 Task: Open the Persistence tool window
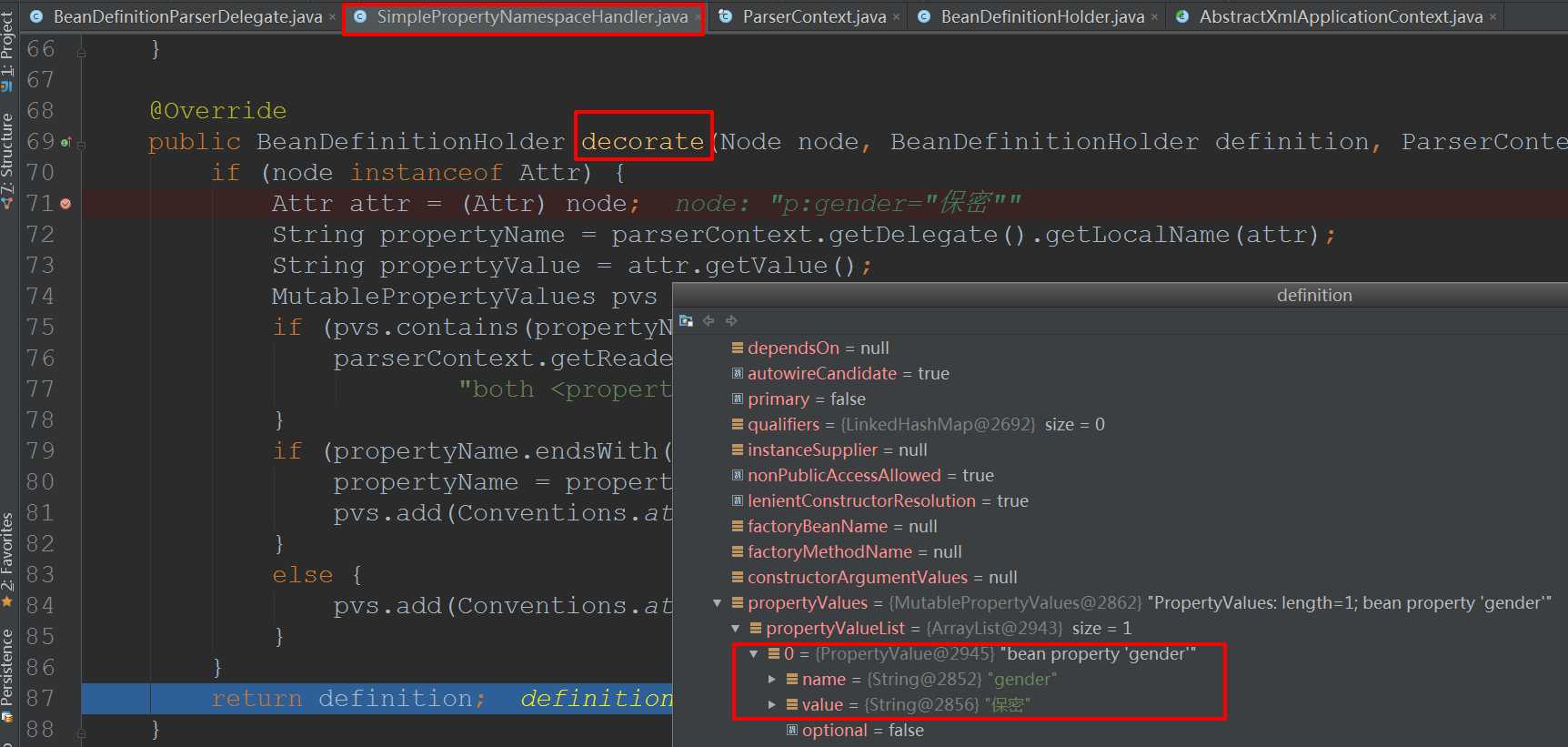(x=7, y=675)
